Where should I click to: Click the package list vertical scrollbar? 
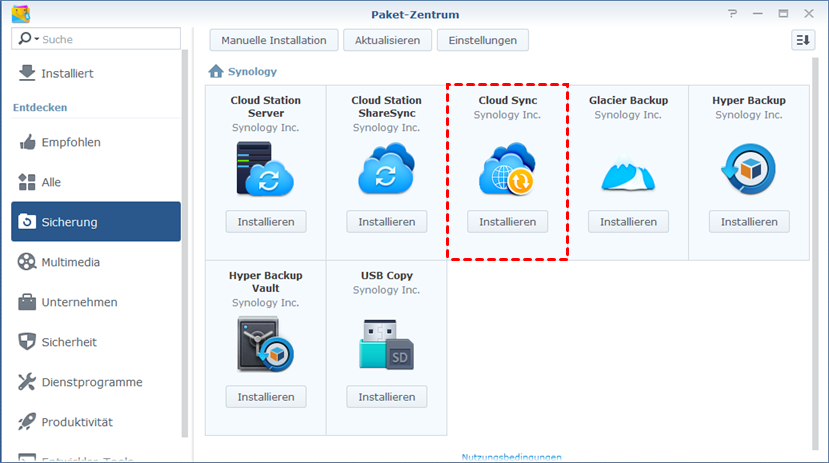(x=815, y=254)
